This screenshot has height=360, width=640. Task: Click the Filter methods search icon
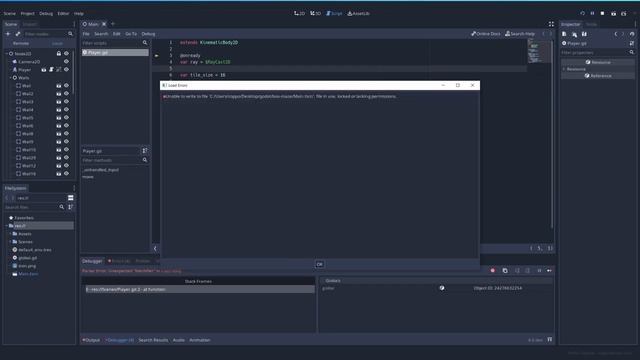click(145, 160)
